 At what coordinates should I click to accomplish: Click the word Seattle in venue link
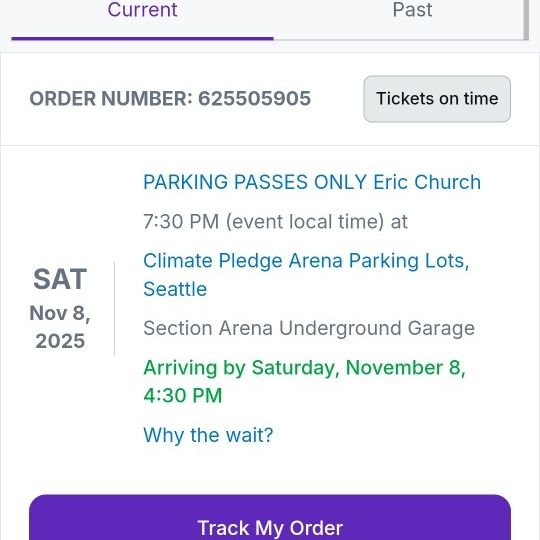[x=175, y=289]
